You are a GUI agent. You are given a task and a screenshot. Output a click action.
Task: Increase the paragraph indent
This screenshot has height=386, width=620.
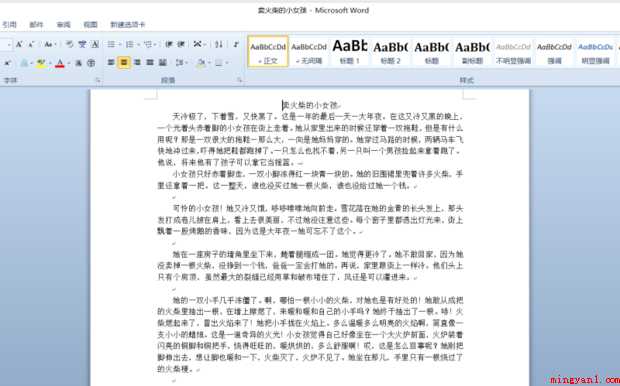click(181, 45)
